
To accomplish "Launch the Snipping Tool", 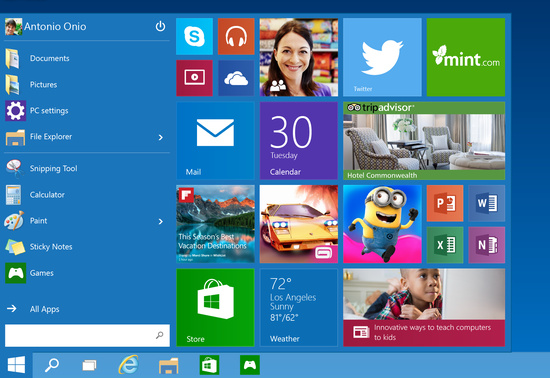I will tap(87, 168).
